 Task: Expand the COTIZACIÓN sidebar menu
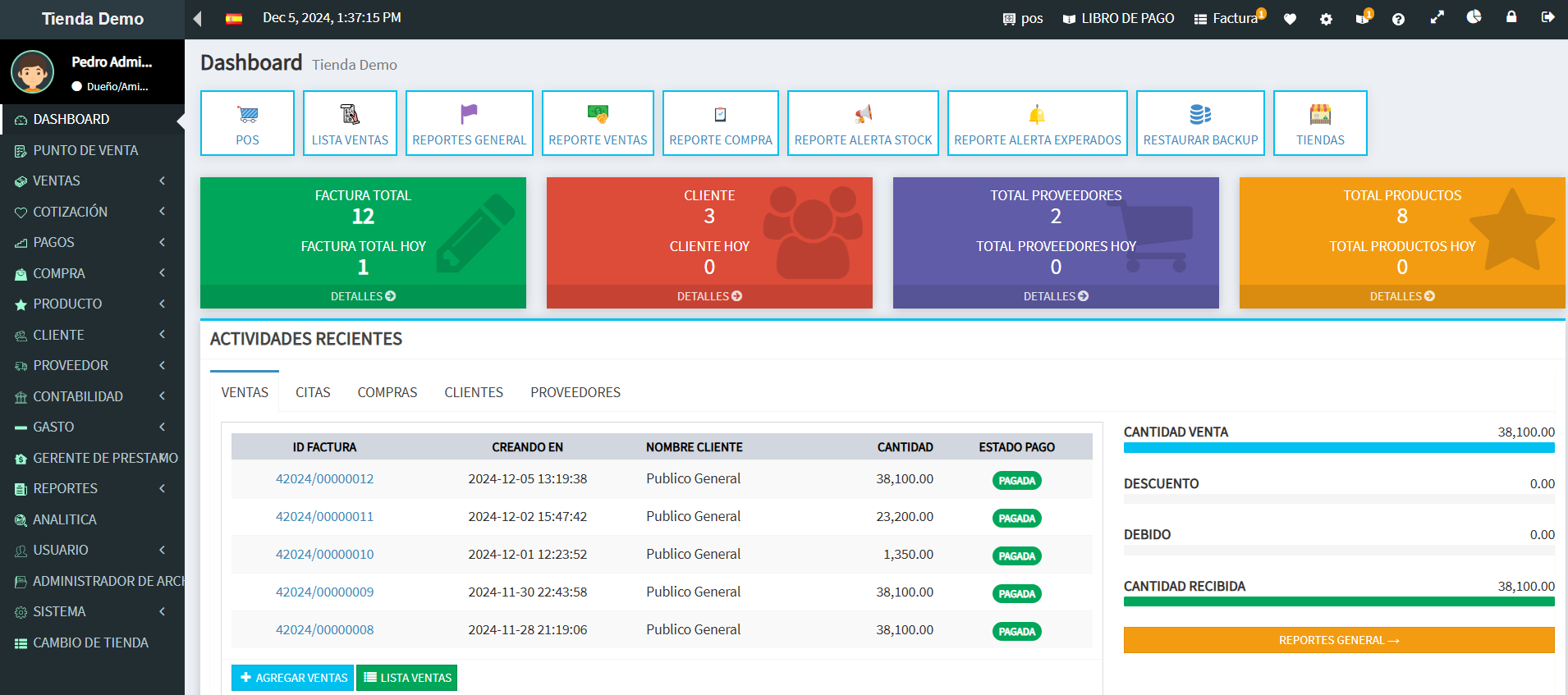92,212
